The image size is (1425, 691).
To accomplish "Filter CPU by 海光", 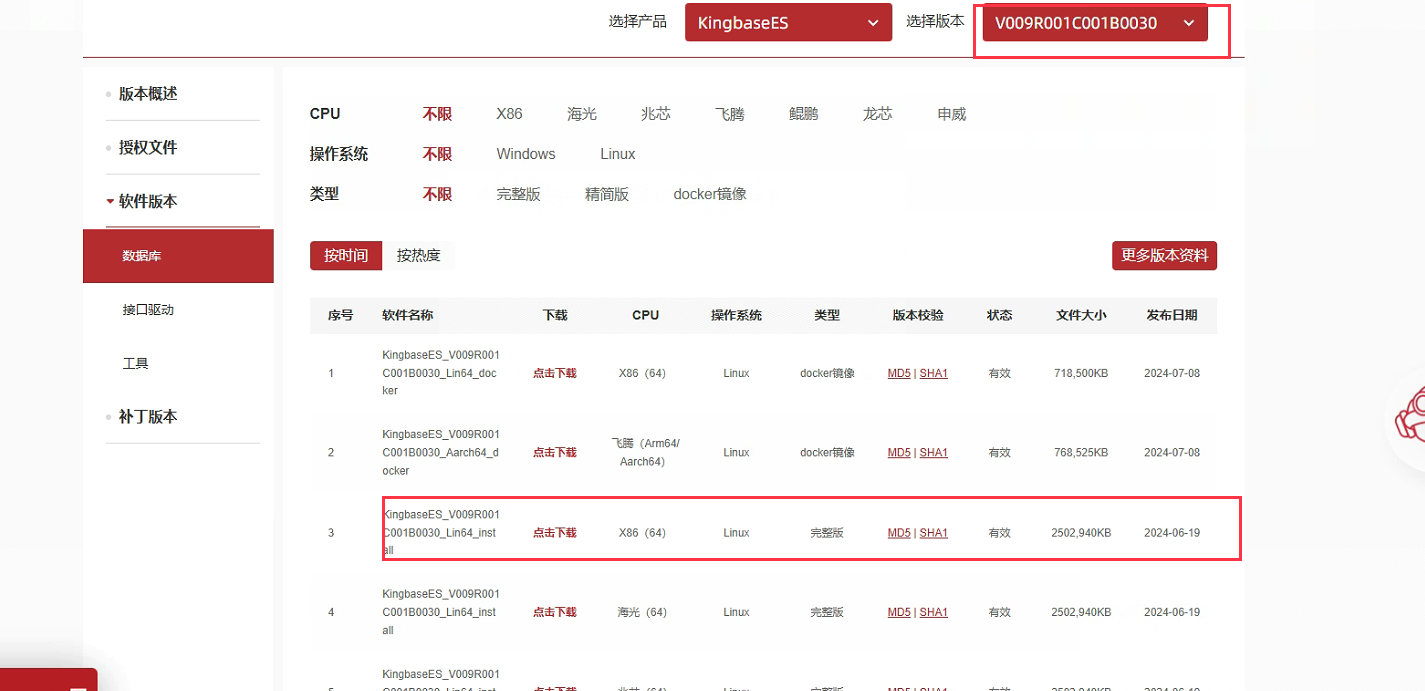I will (x=582, y=114).
